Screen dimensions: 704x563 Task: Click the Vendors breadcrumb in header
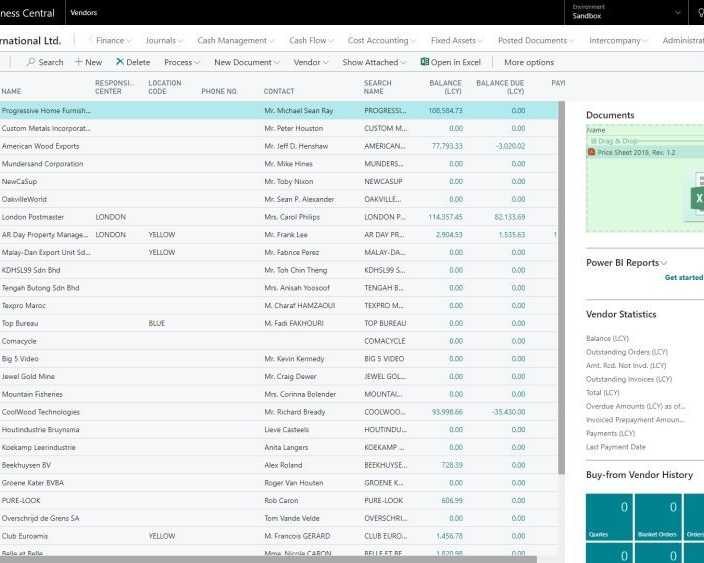tap(84, 13)
